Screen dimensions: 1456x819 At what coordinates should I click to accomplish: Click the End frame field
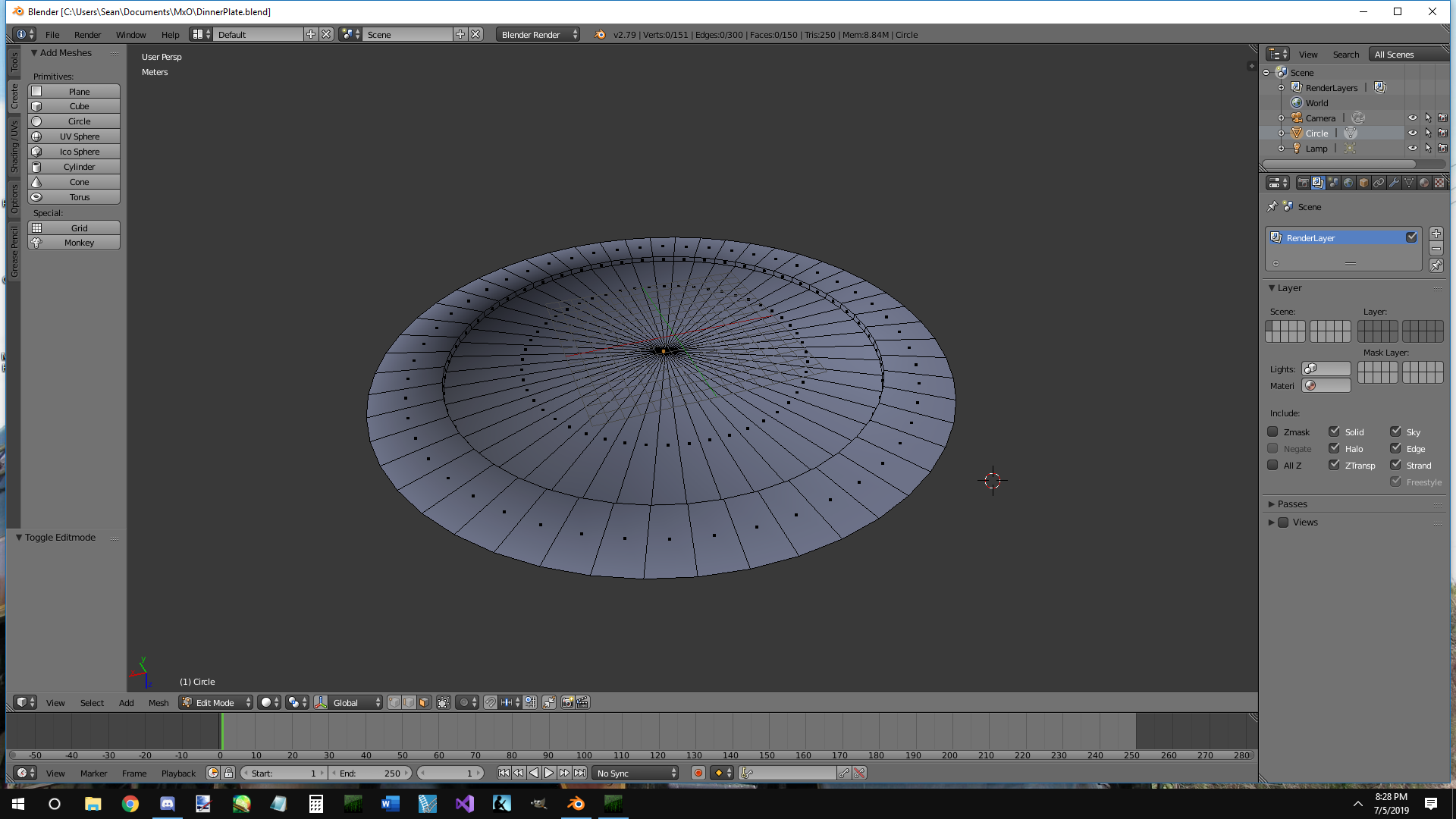pyautogui.click(x=371, y=773)
